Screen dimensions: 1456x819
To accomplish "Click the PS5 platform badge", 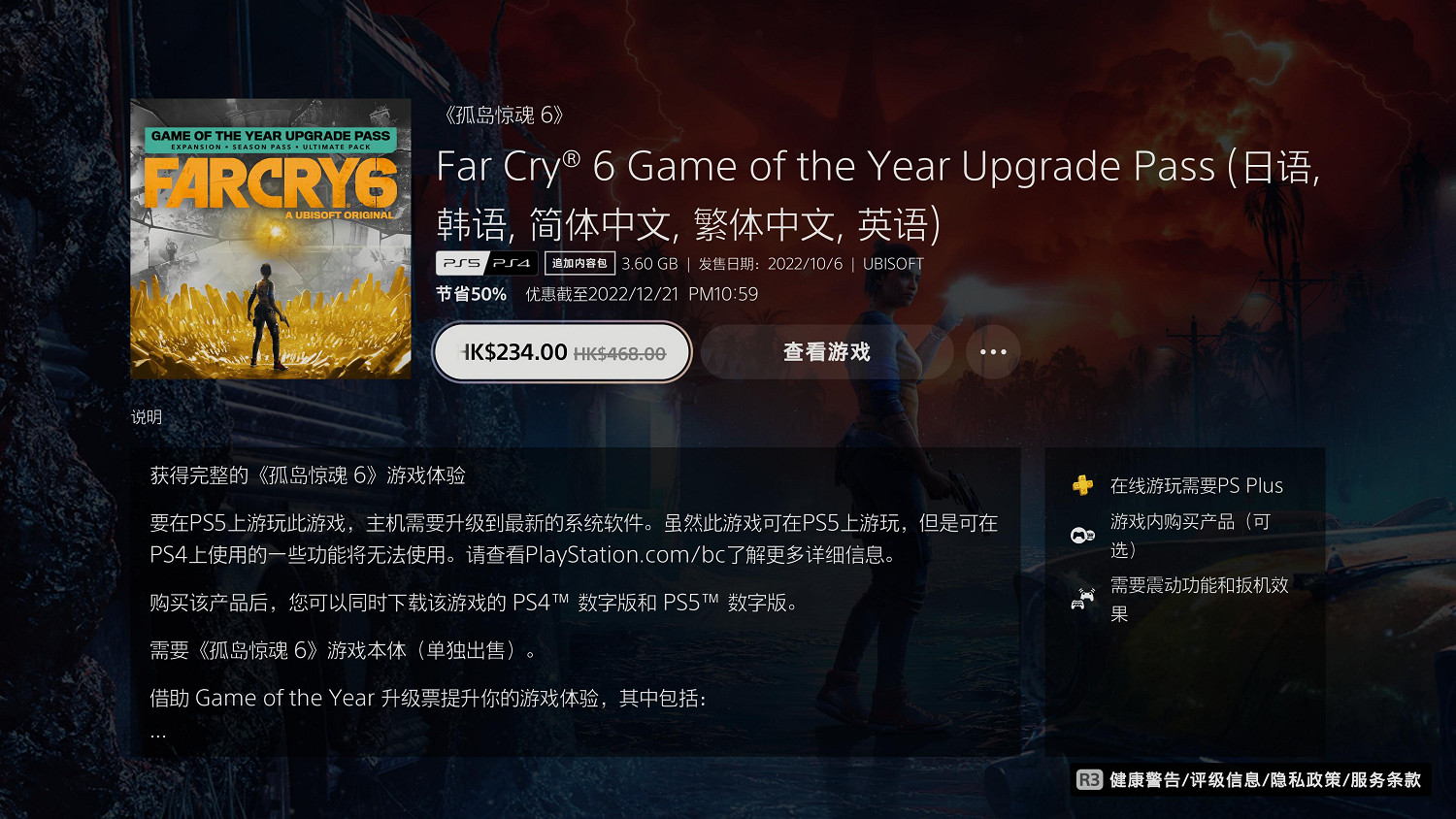I will (x=461, y=263).
